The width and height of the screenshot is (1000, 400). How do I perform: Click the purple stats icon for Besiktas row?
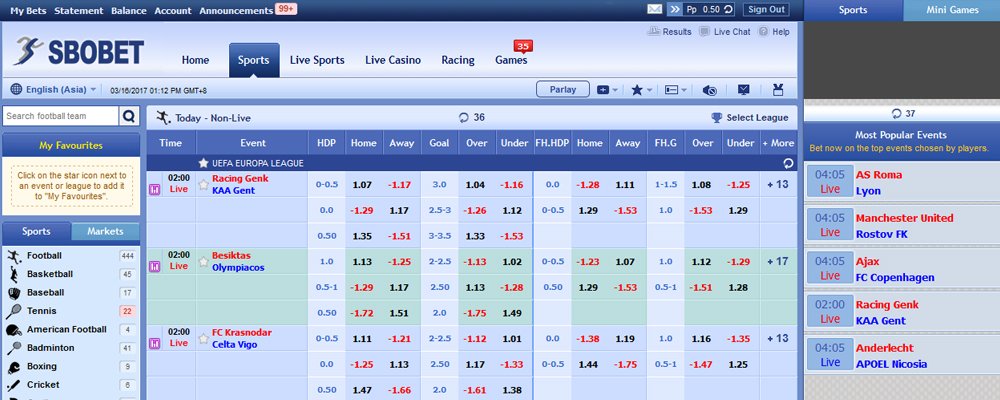(154, 267)
